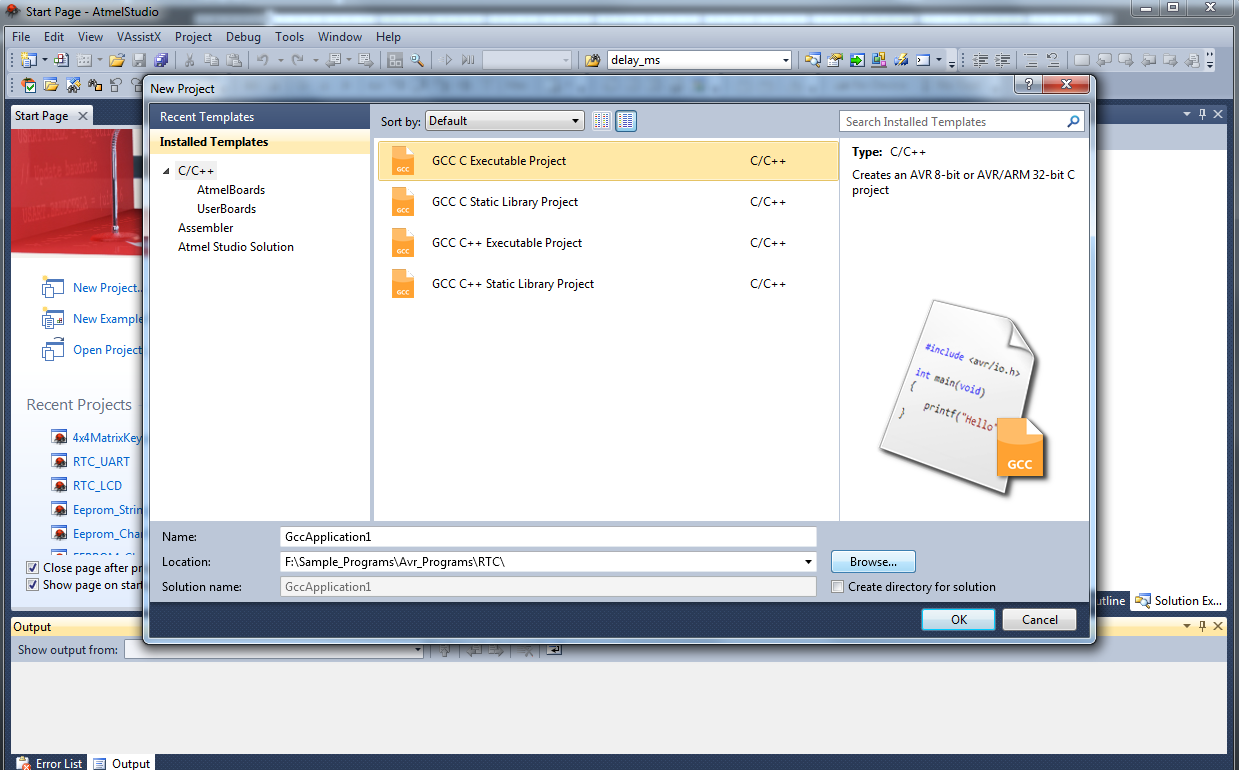The image size is (1239, 770).
Task: Click the Browse... button
Action: click(x=874, y=562)
